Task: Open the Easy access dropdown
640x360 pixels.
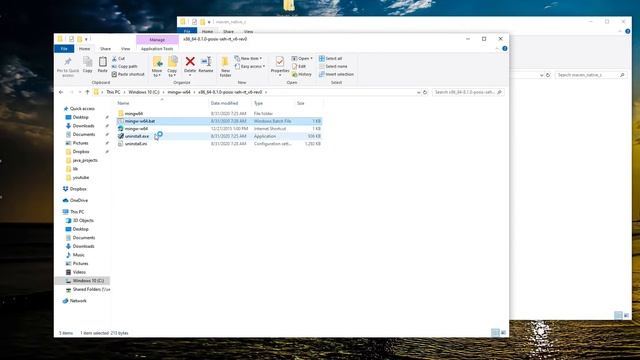Action: click(250, 67)
